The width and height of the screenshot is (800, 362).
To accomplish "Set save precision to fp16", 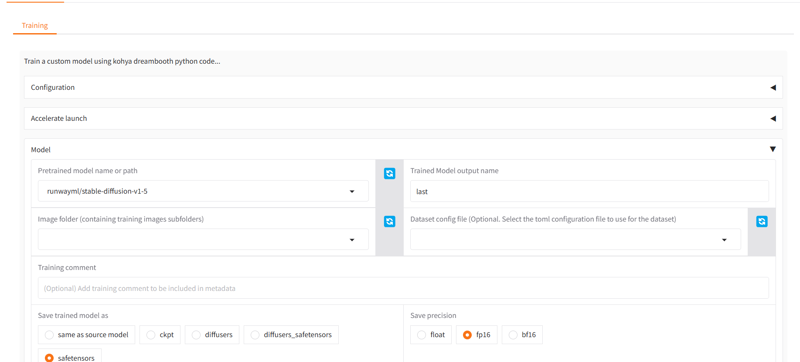I will coord(477,335).
